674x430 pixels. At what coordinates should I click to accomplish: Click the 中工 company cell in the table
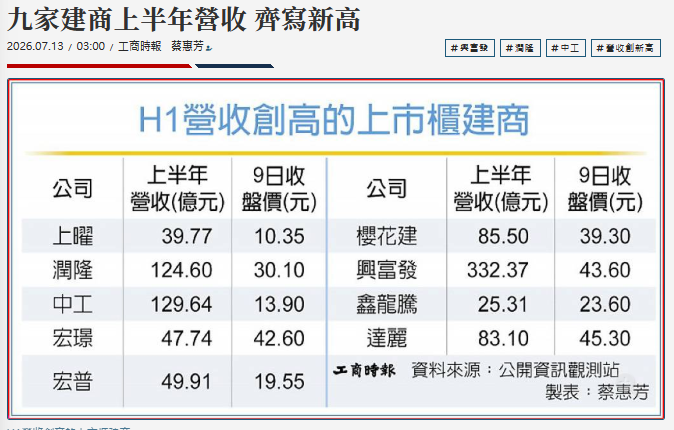tap(73, 304)
